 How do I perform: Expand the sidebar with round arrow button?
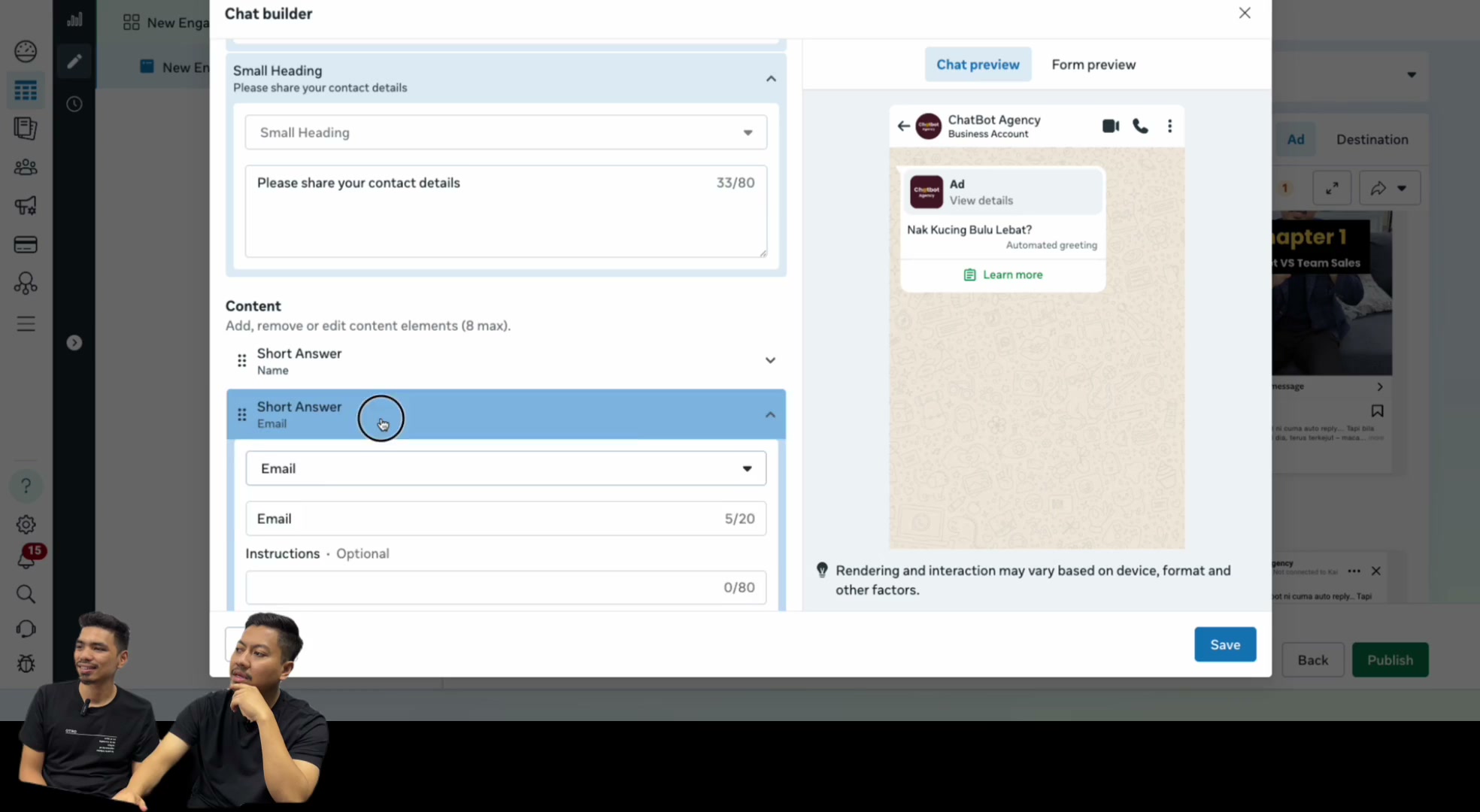click(x=74, y=343)
